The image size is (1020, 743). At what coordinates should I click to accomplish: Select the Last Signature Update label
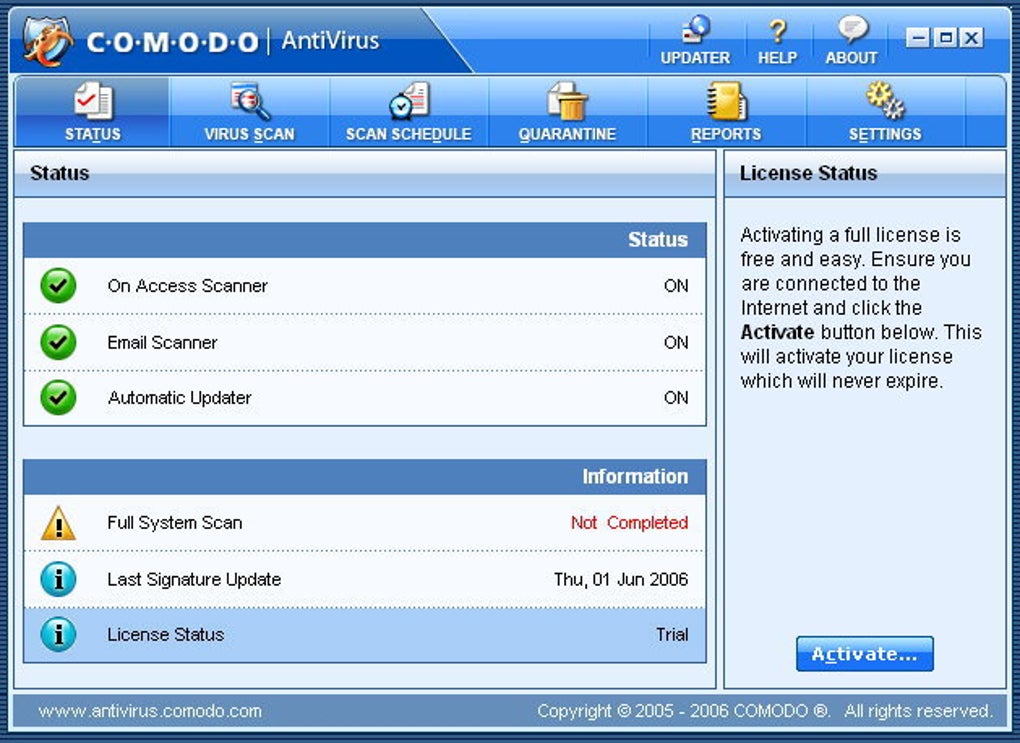coord(194,579)
